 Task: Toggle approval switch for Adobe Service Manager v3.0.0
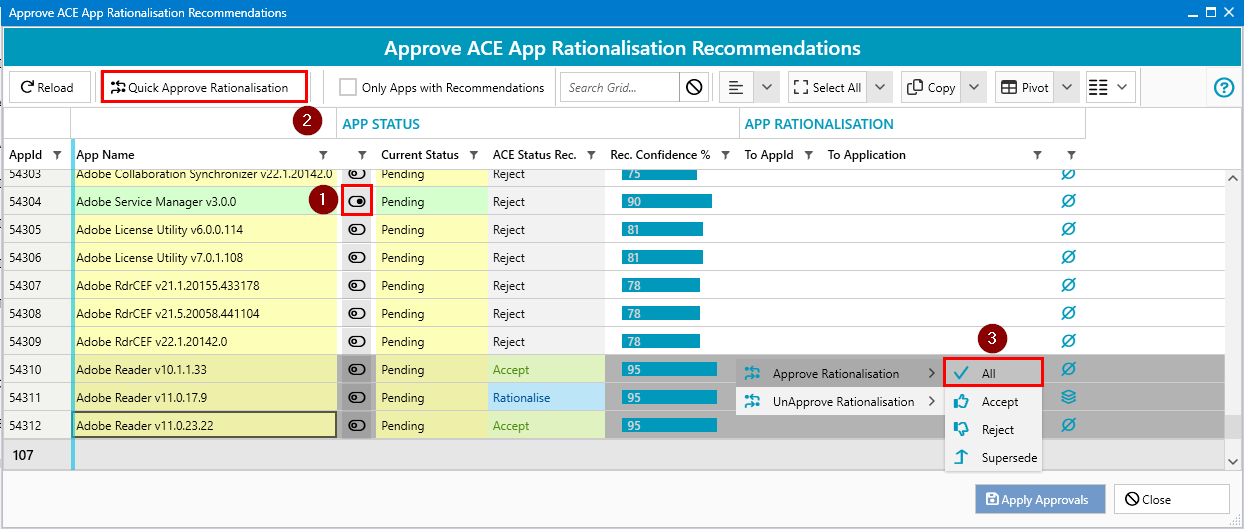[357, 202]
